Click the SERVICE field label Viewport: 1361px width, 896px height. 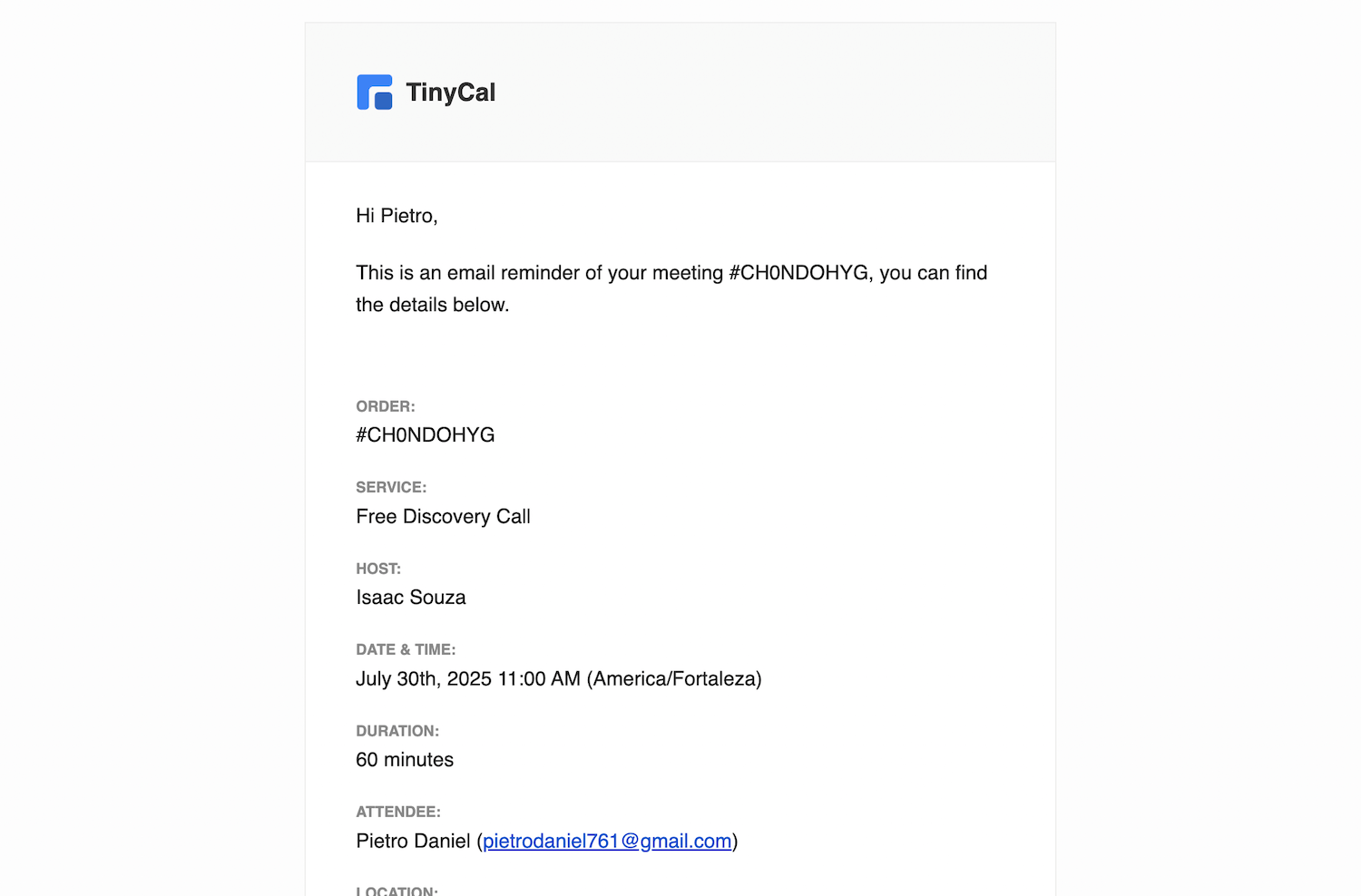click(391, 487)
